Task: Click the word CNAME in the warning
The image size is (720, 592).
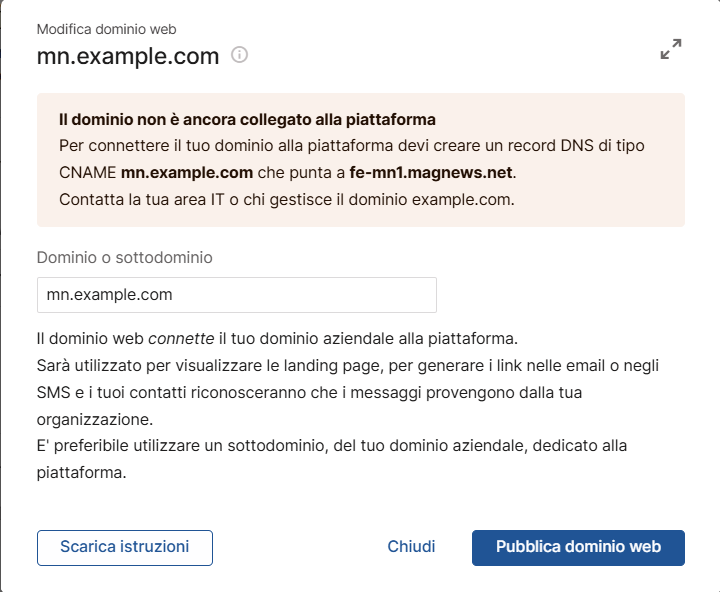Action: (x=87, y=173)
